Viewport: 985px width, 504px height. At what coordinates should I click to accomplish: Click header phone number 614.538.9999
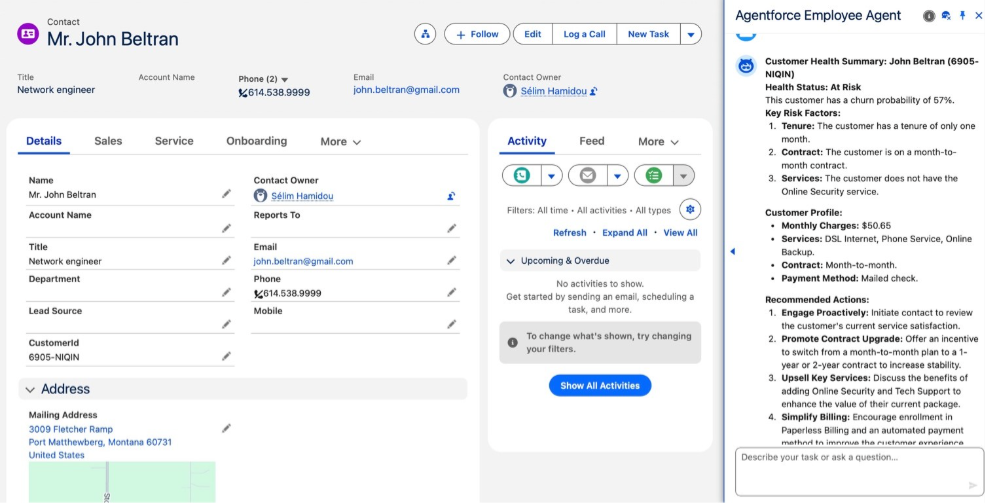[278, 92]
